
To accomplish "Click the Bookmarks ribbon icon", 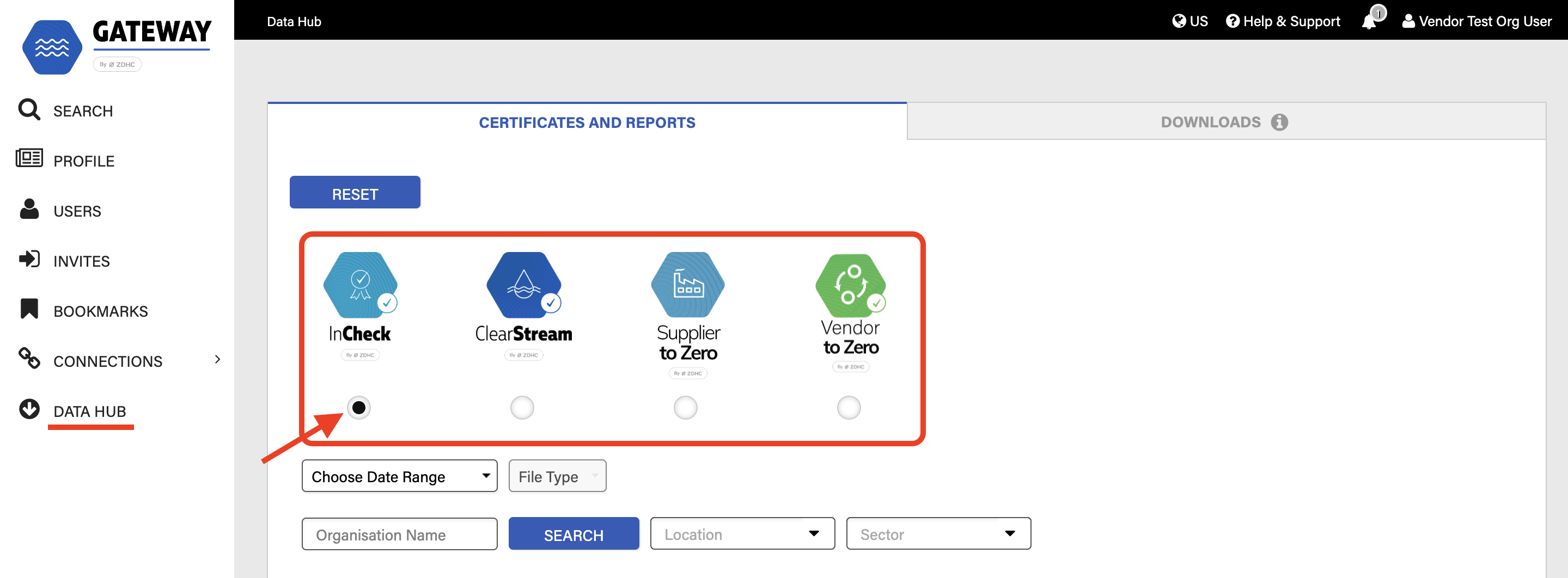I will [29, 309].
